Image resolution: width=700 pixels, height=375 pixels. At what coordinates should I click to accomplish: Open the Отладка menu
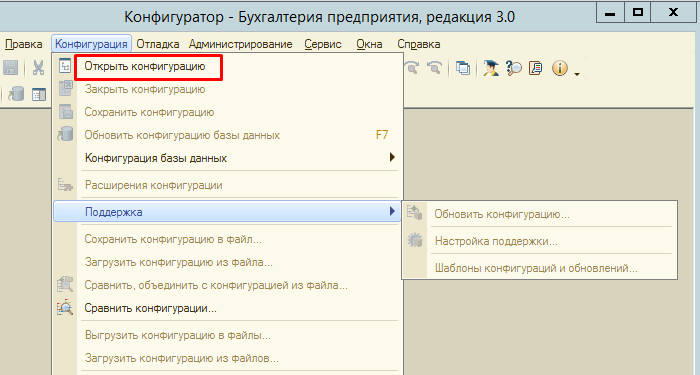(158, 44)
